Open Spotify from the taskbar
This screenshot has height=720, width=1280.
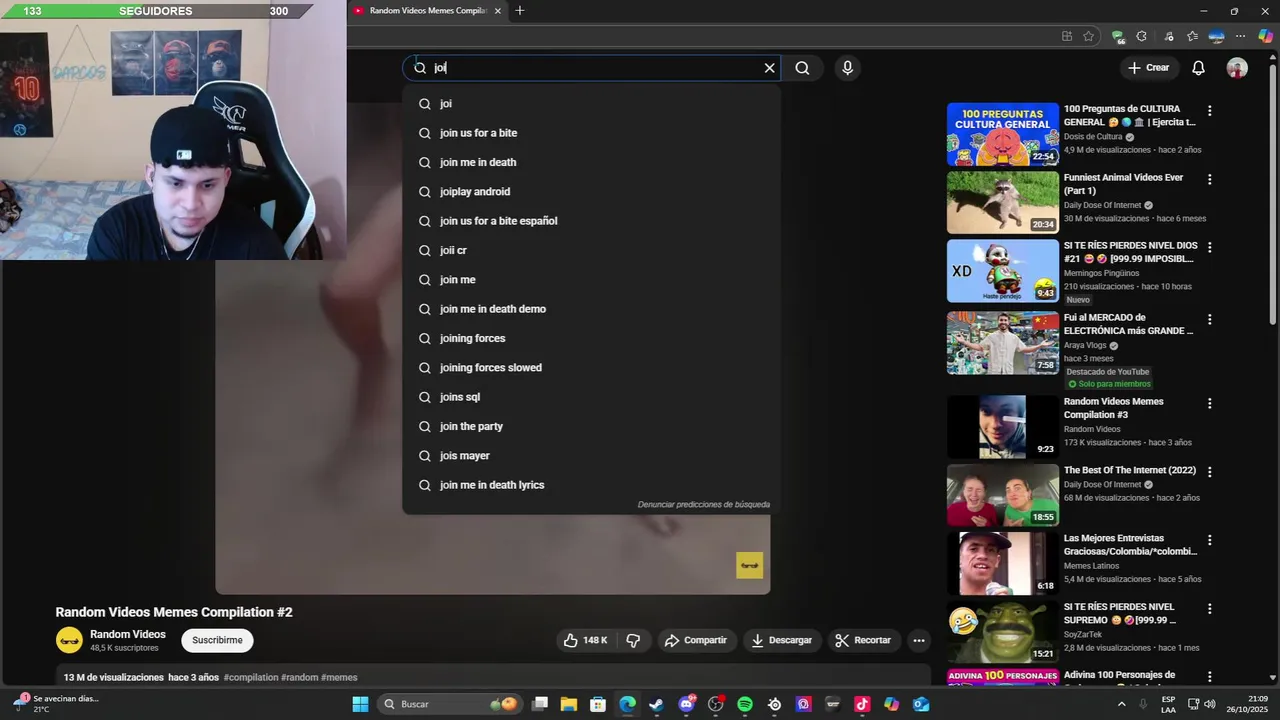pos(745,704)
